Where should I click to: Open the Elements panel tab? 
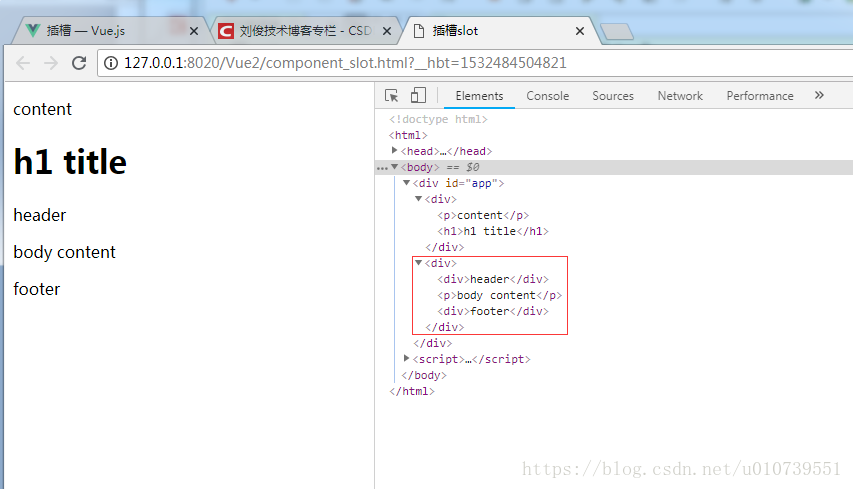click(x=479, y=96)
